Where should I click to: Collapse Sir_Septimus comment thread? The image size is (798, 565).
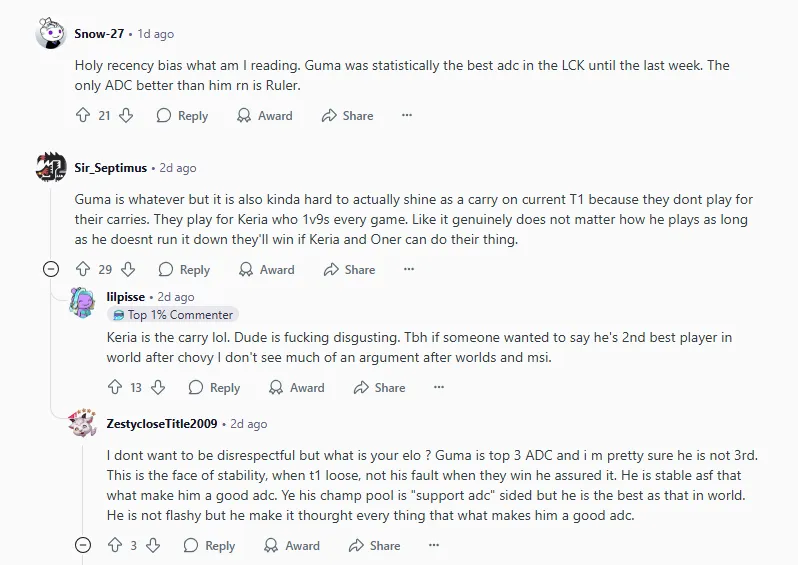(x=51, y=270)
